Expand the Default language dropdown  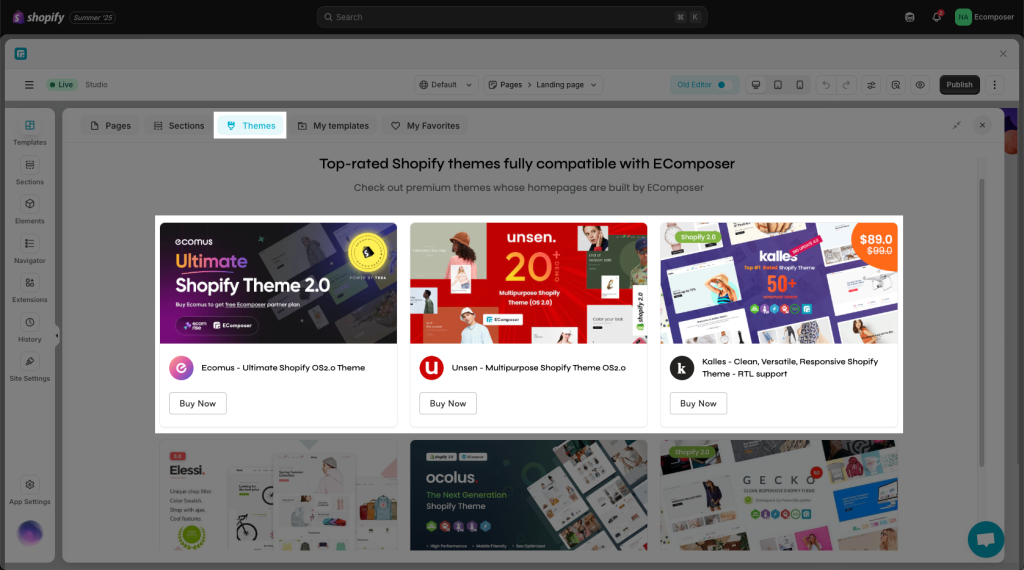(x=445, y=85)
